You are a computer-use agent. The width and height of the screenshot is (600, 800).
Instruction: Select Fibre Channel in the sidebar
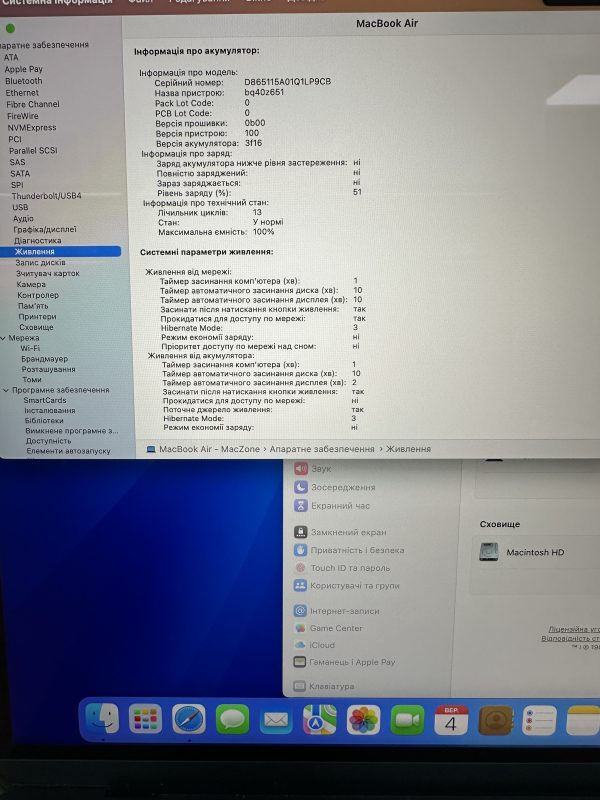point(33,104)
